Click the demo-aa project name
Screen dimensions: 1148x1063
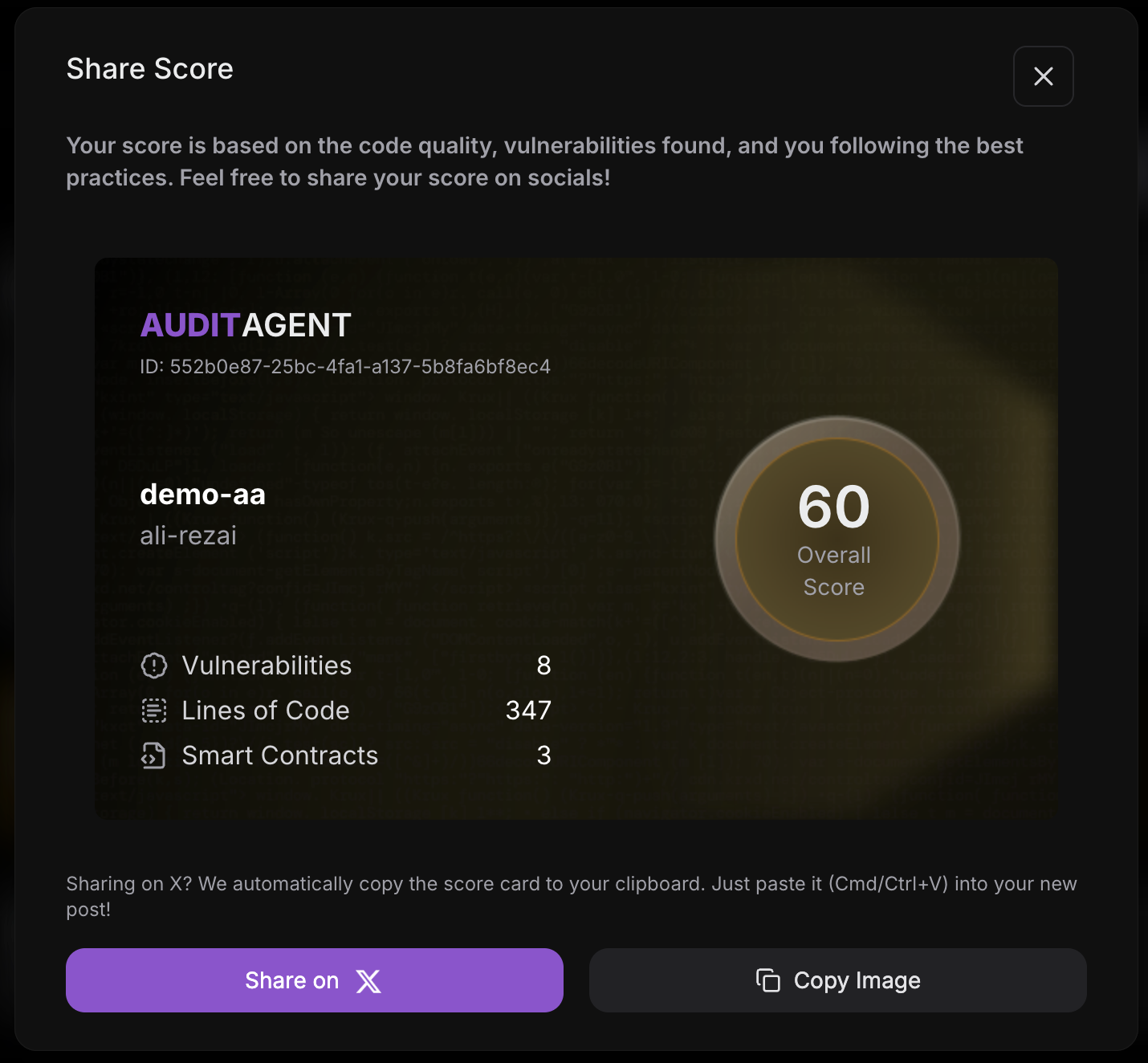(203, 495)
